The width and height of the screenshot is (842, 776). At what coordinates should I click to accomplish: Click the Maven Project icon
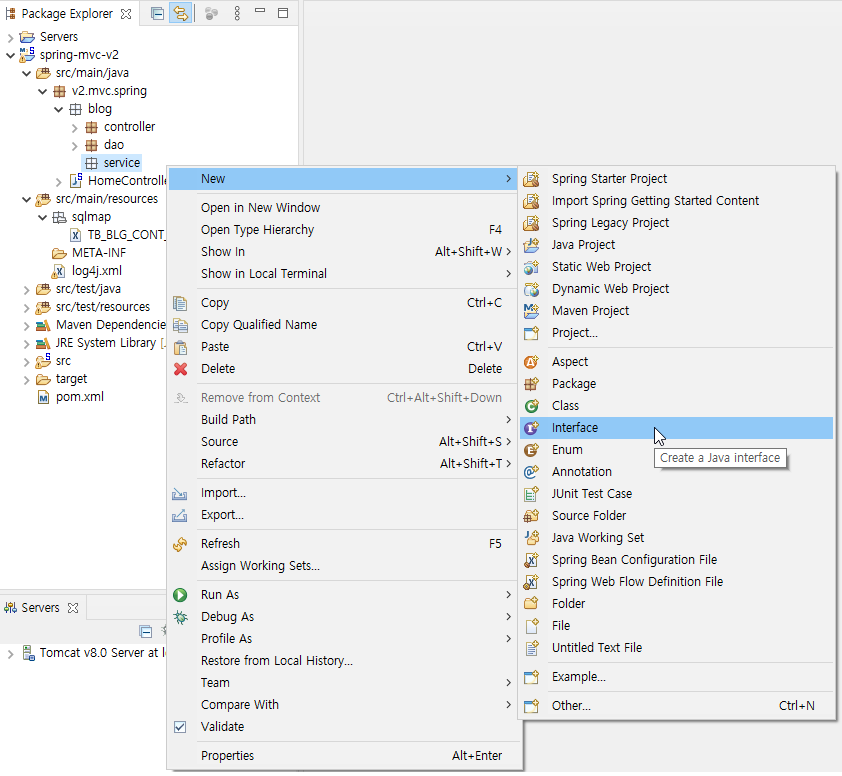pos(531,311)
